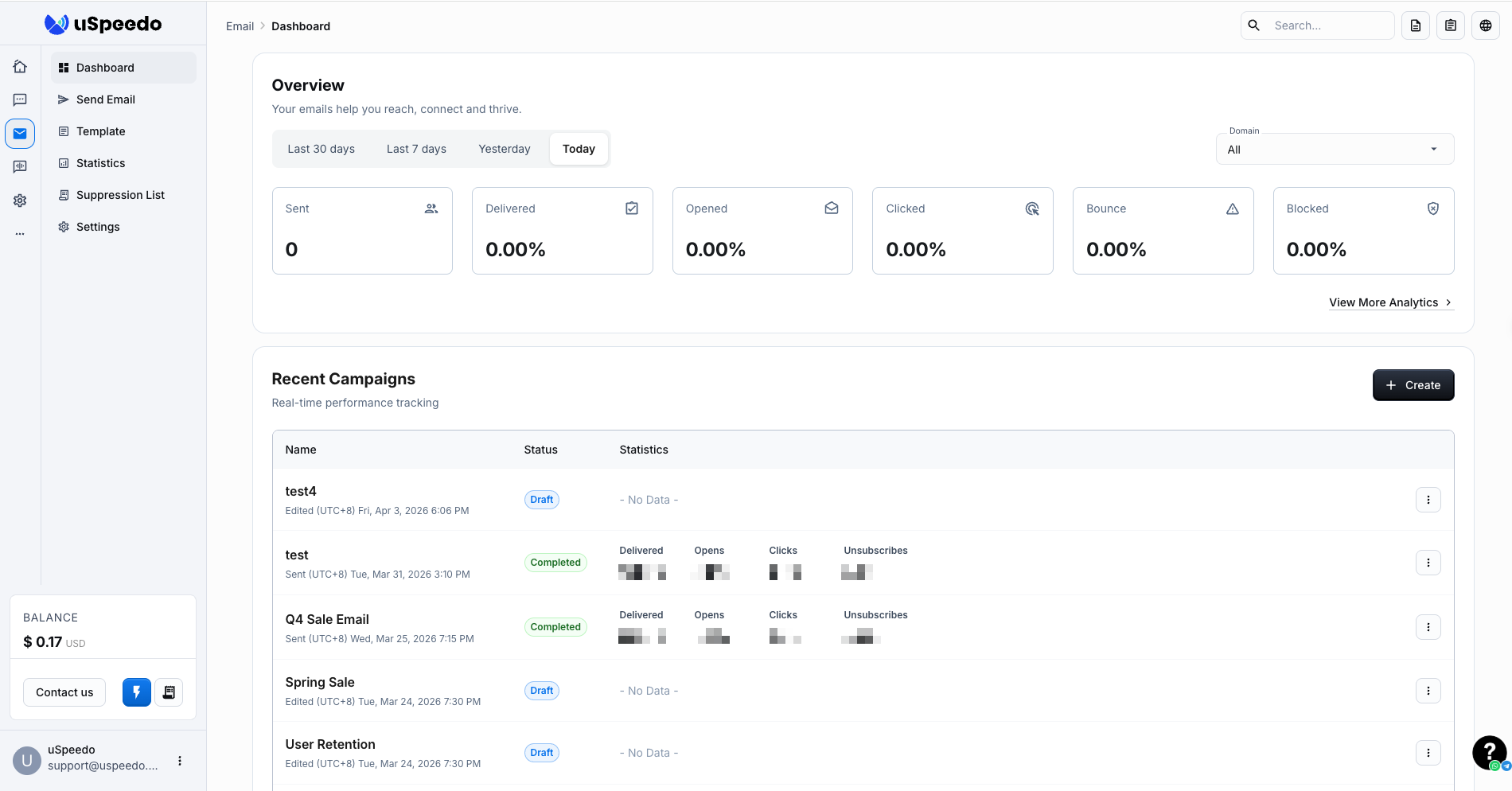This screenshot has height=791, width=1512.
Task: Click the blue lightning recharge button
Action: point(137,692)
